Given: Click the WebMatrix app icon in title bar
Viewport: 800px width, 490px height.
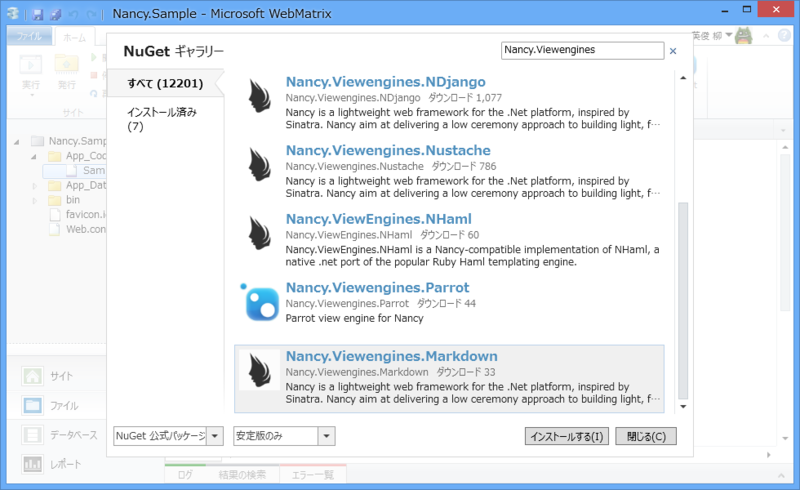Looking at the screenshot, I should [13, 14].
